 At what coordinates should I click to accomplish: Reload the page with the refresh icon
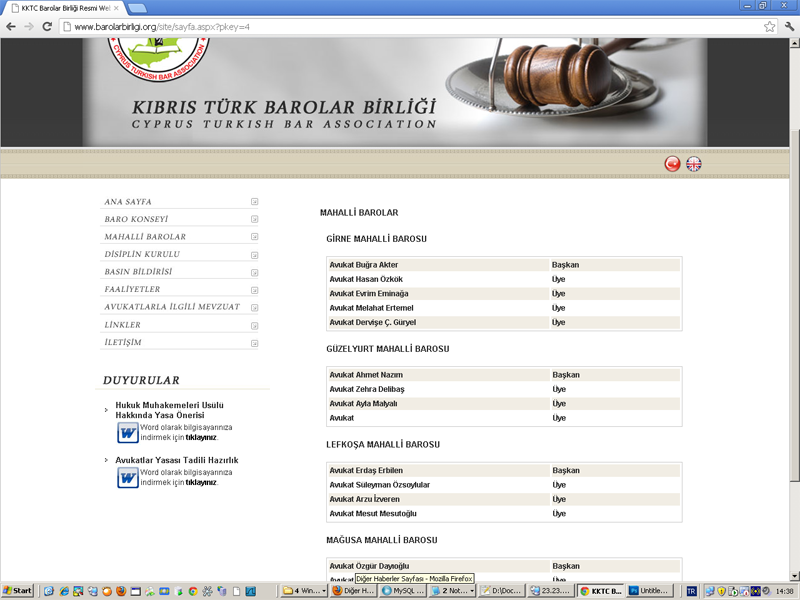pos(47,27)
